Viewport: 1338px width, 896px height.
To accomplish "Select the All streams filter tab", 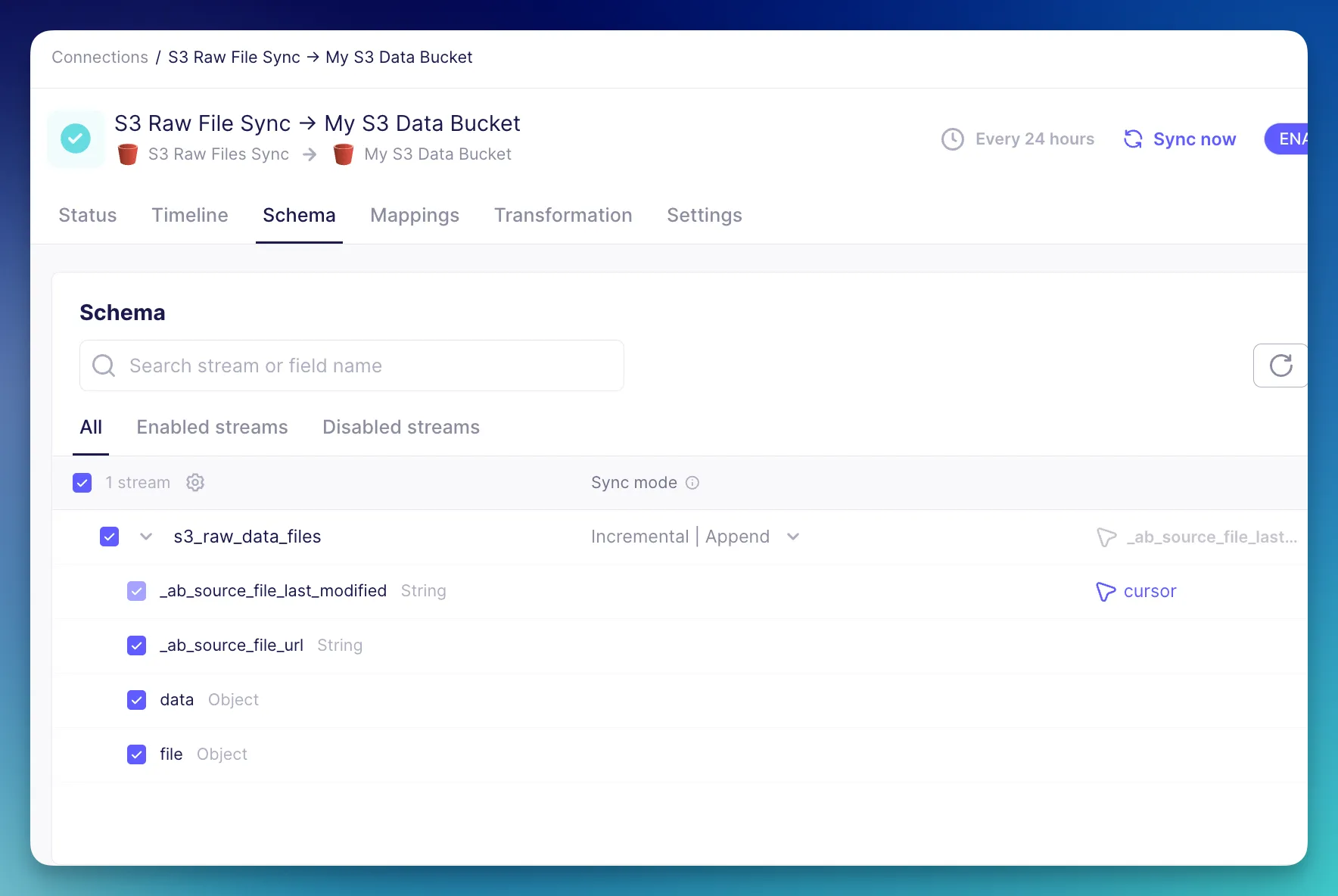I will tap(91, 428).
